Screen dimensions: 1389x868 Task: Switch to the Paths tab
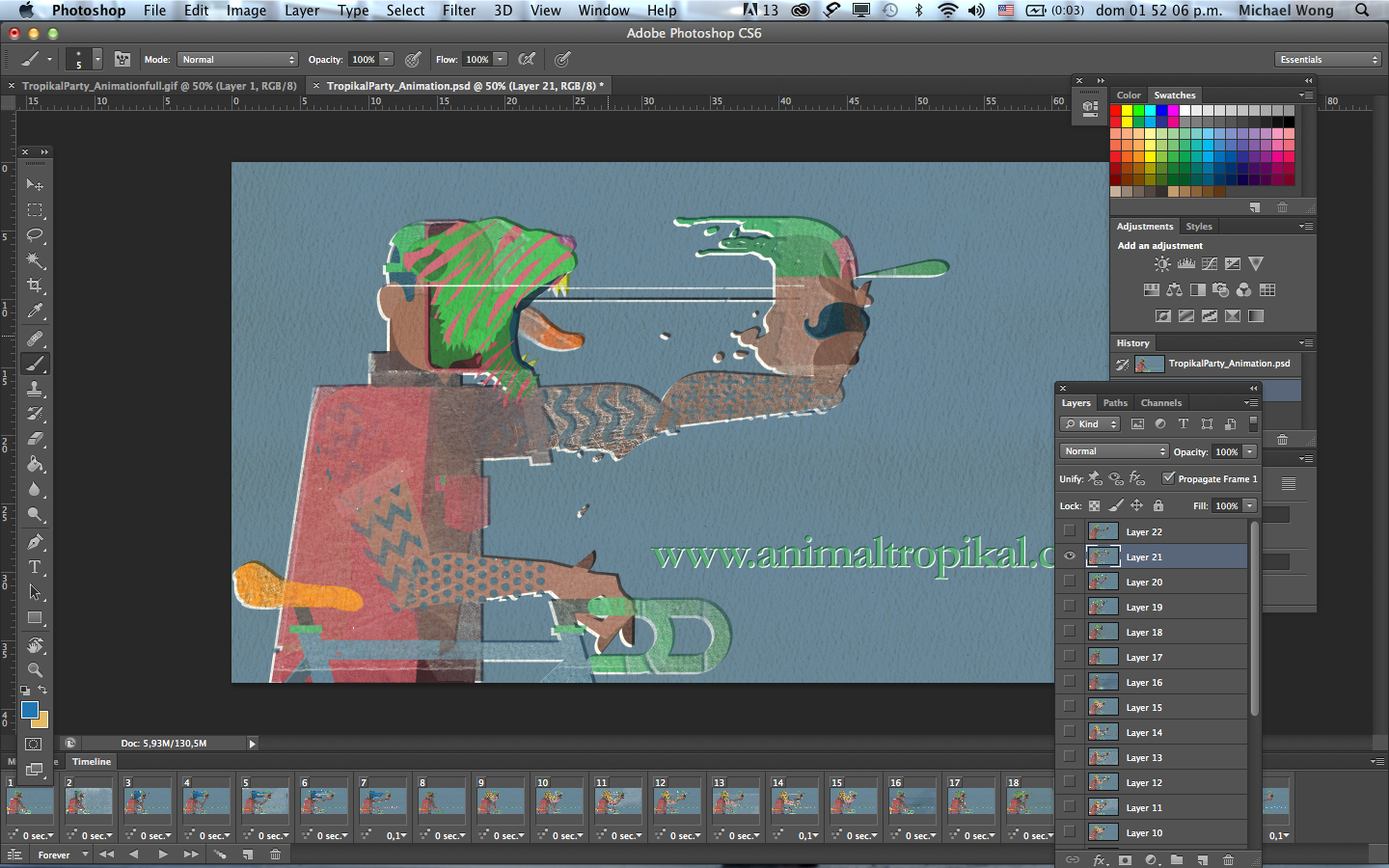(x=1115, y=403)
